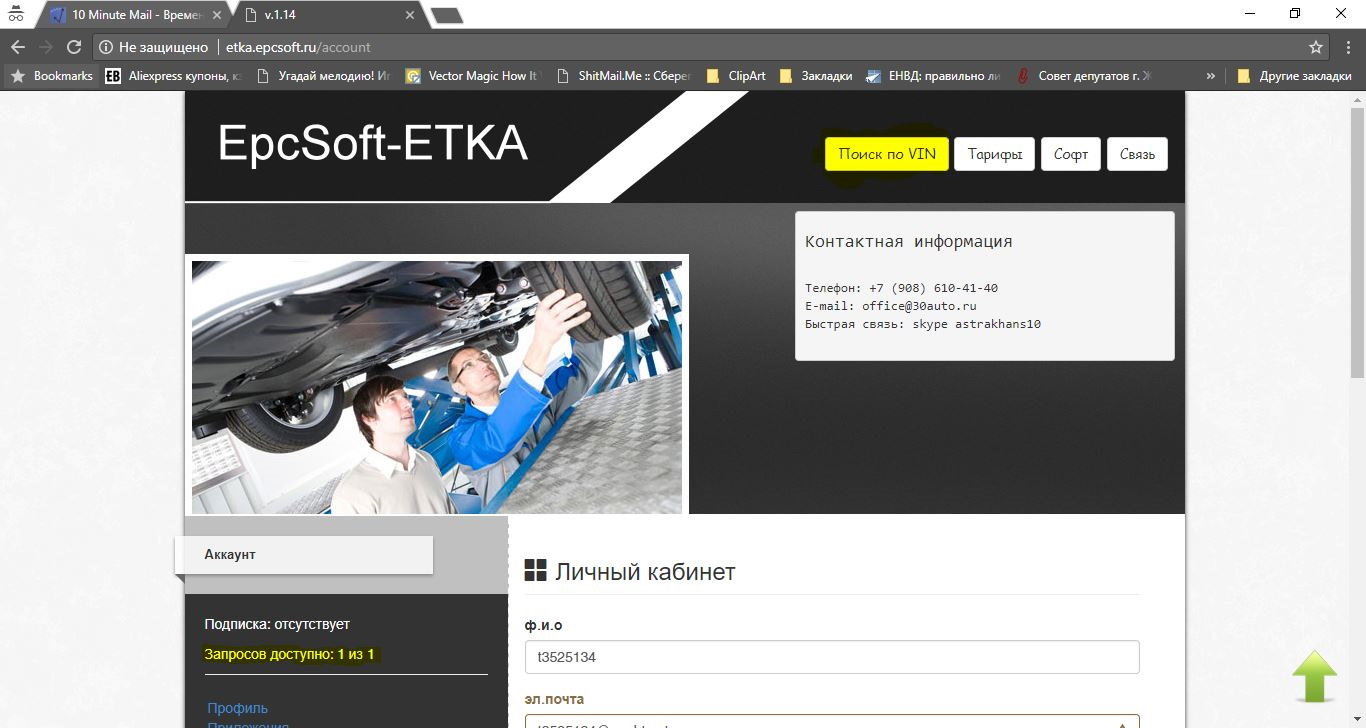This screenshot has width=1366, height=728.
Task: Click 'Запросов доступно: 1 из 1' text
Action: click(289, 655)
